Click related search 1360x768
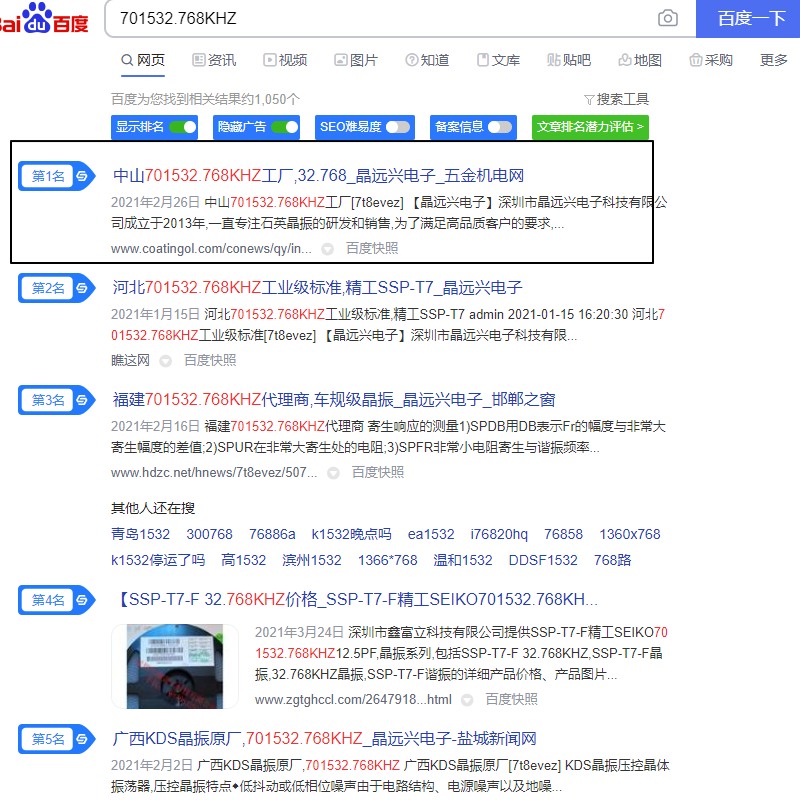The width and height of the screenshot is (800, 800). (630, 534)
